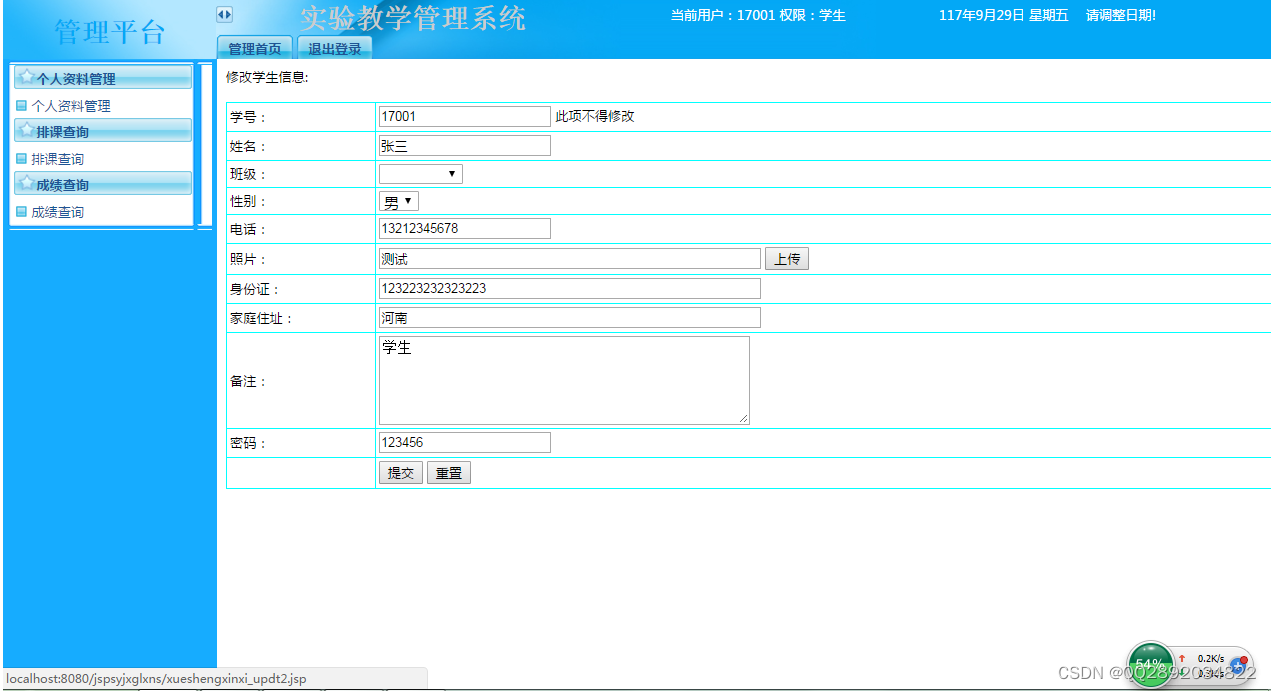1271x691 pixels.
Task: Click the star icon on 成绩查询 header
Action: tap(27, 183)
